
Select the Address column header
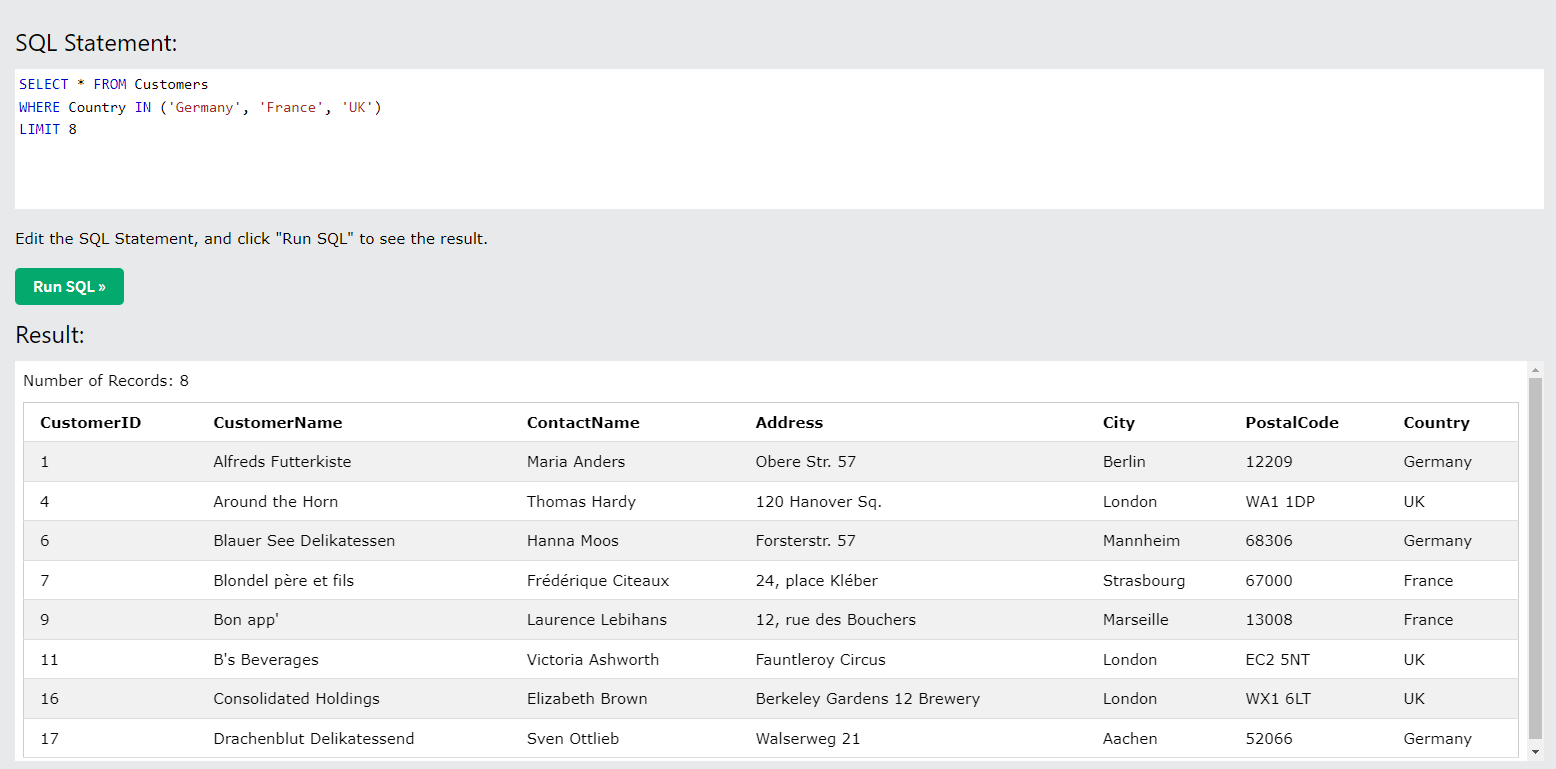tap(789, 422)
